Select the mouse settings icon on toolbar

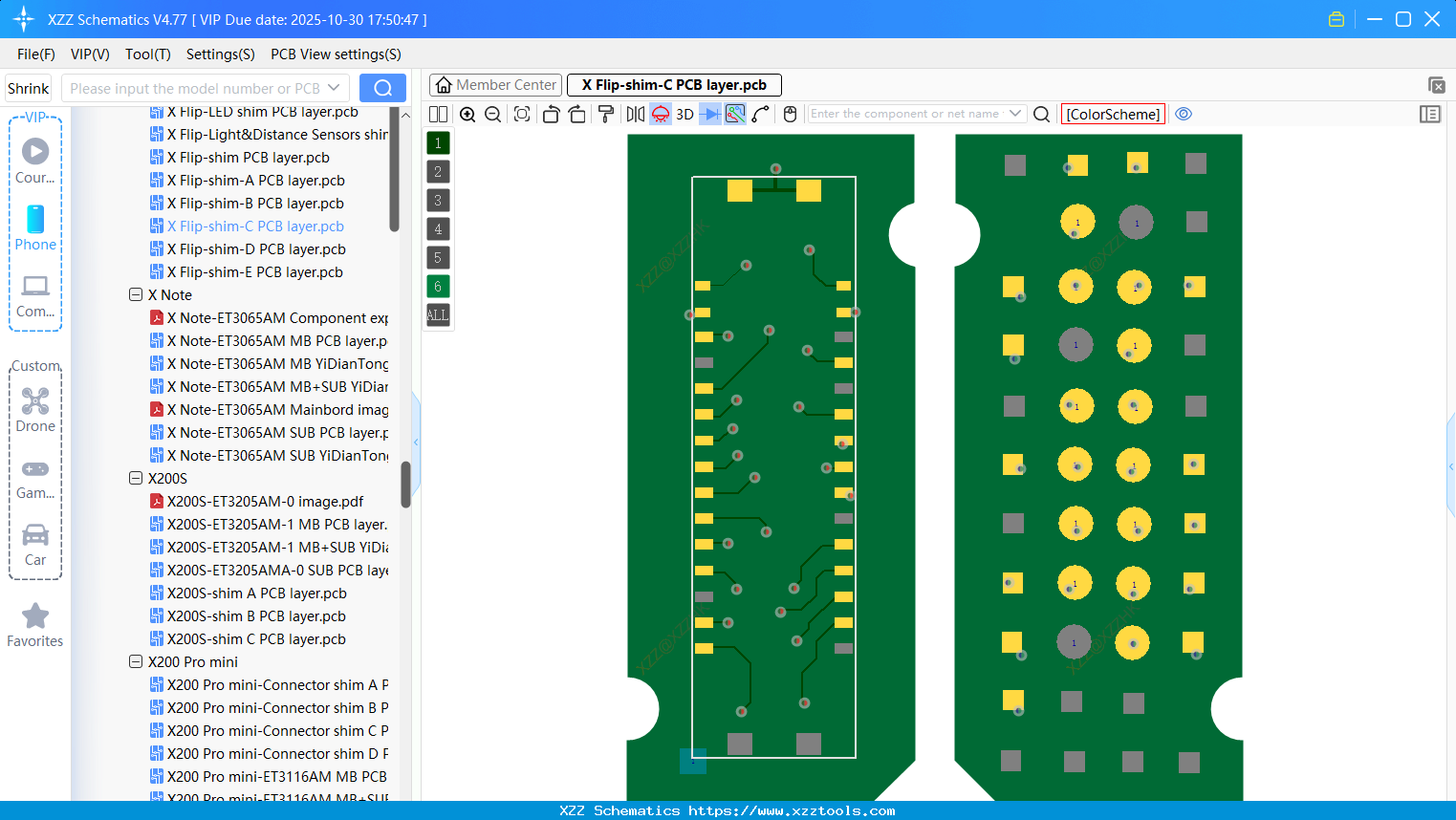791,114
